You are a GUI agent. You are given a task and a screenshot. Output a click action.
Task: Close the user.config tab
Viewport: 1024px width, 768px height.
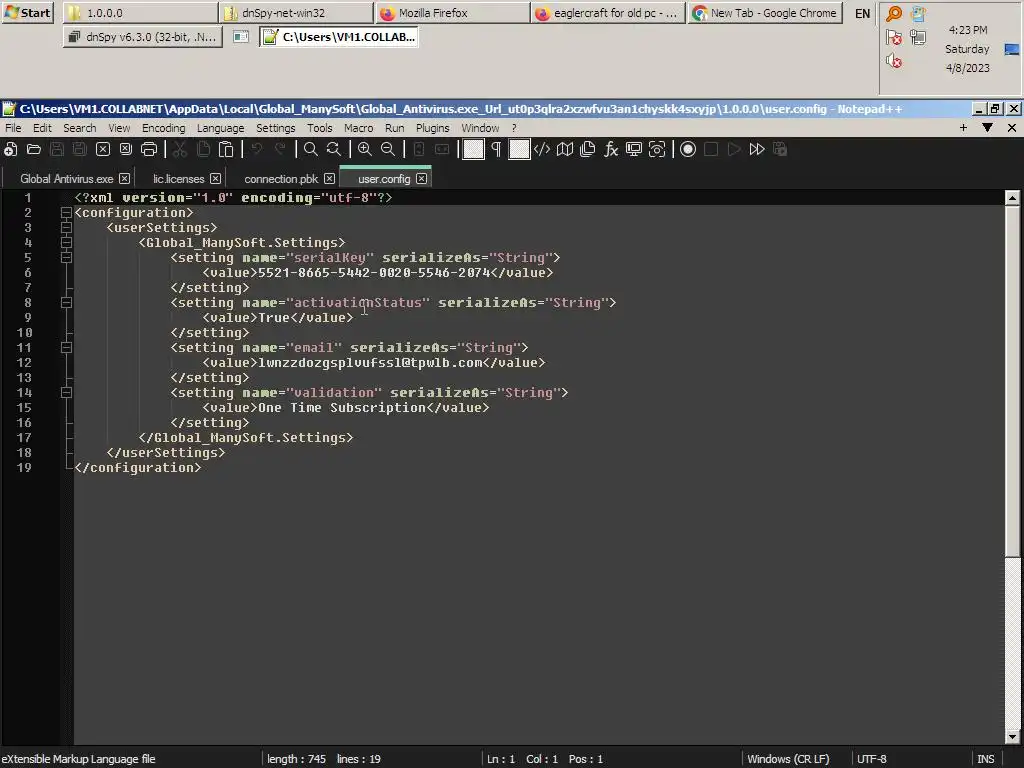[x=422, y=179]
